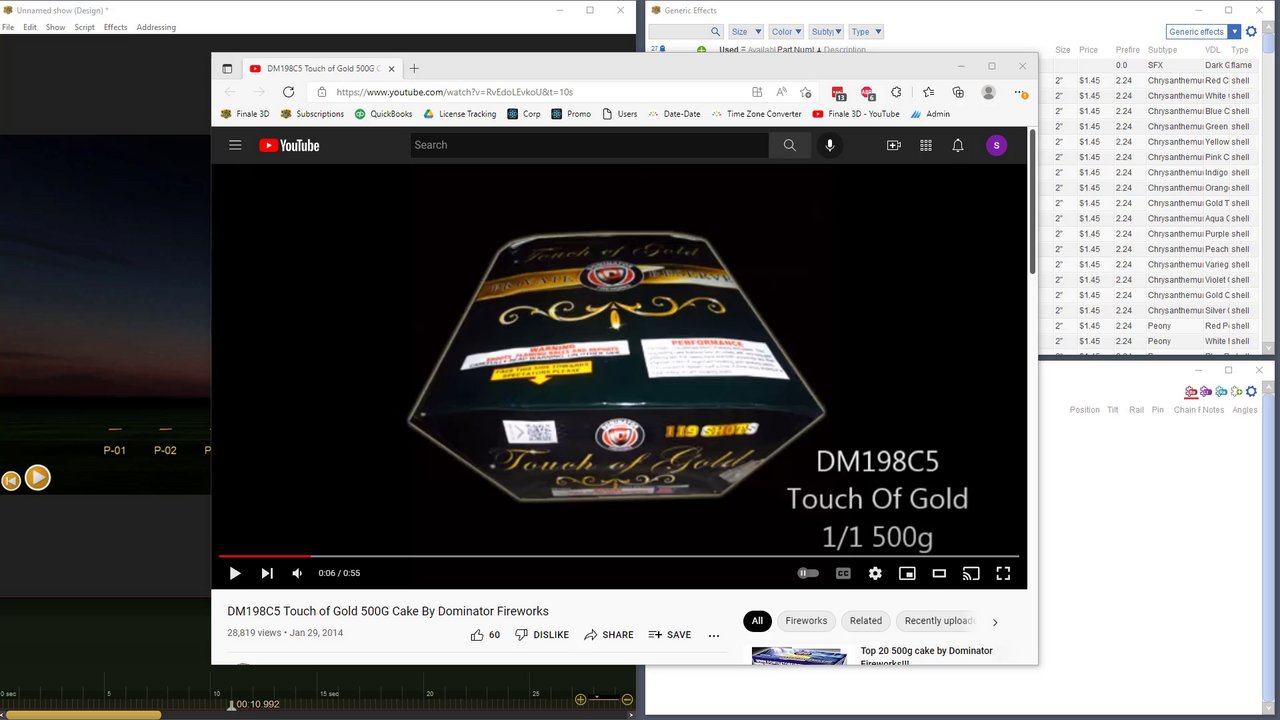Screen dimensions: 1280x720
Task: Like the Touch of Gold video
Action: [x=485, y=635]
